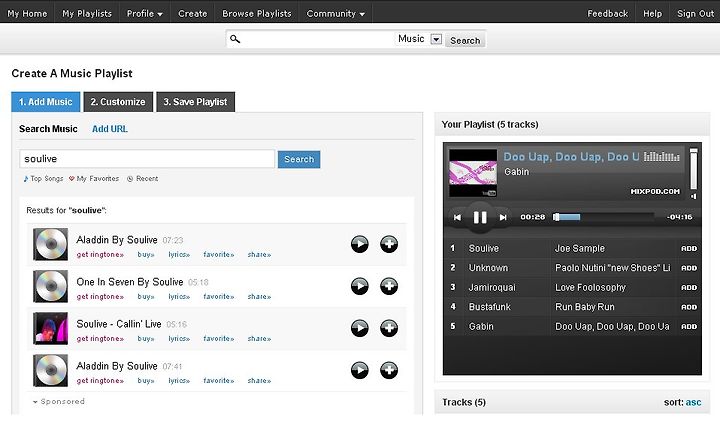Favorite Soulive - Callin' Live
The width and height of the screenshot is (720, 425).
219,339
